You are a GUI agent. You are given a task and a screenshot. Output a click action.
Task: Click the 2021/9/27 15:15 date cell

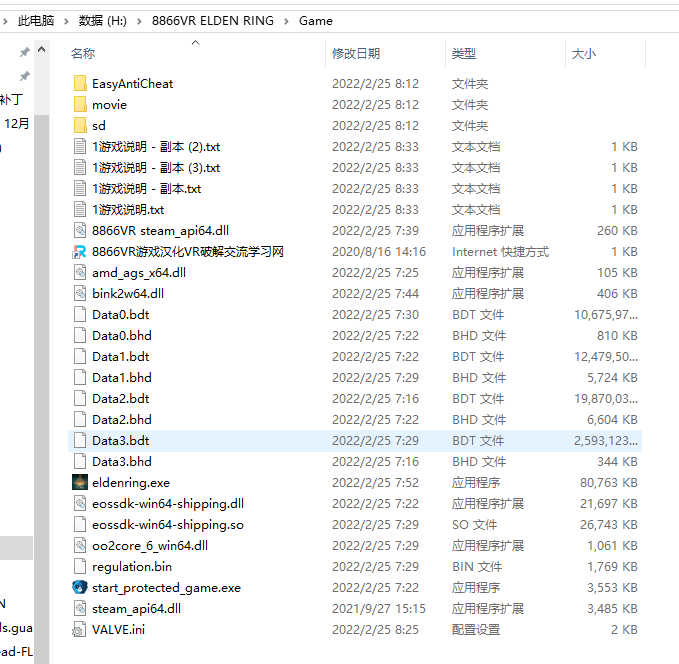point(379,609)
